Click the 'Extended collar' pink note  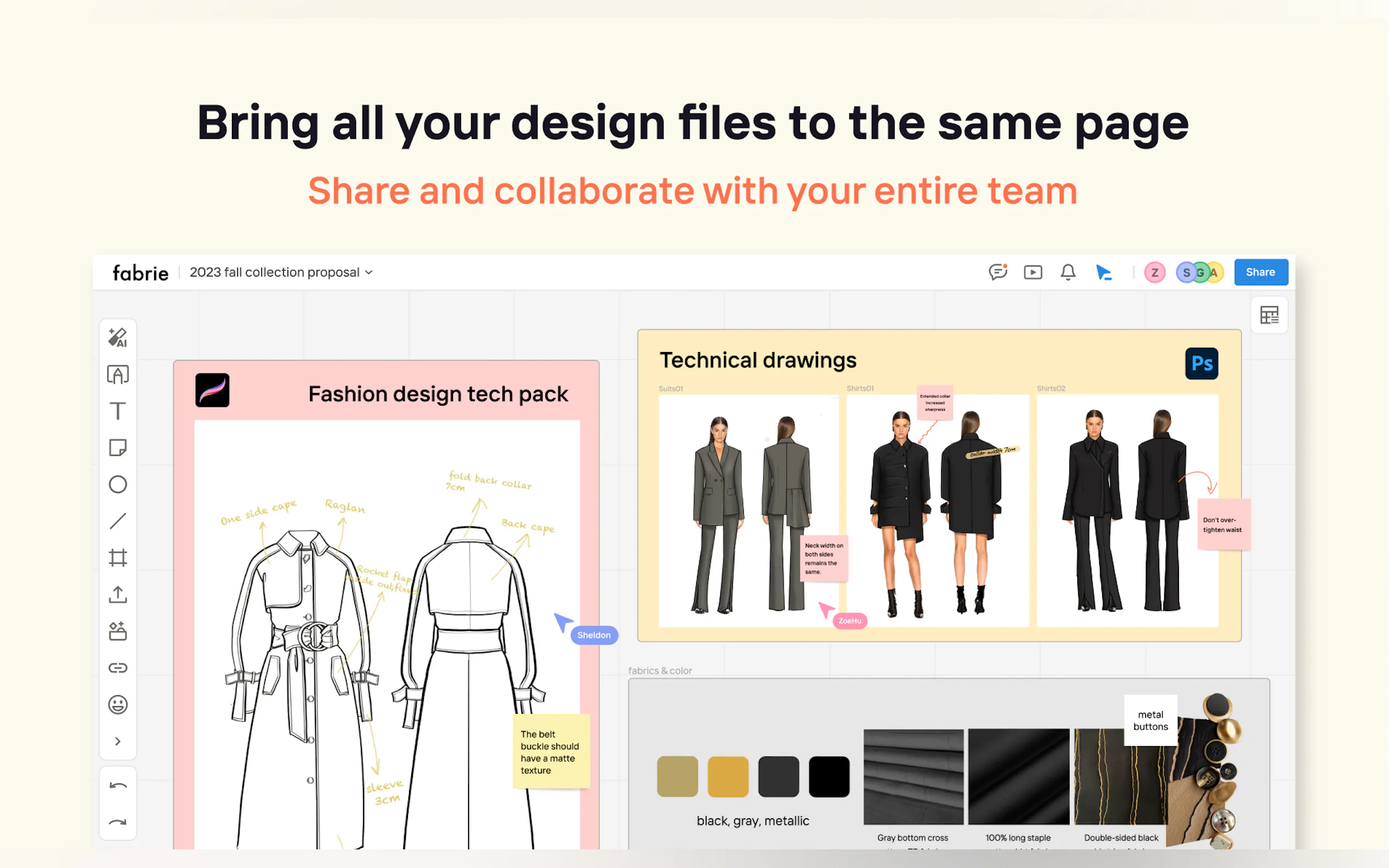[x=935, y=402]
